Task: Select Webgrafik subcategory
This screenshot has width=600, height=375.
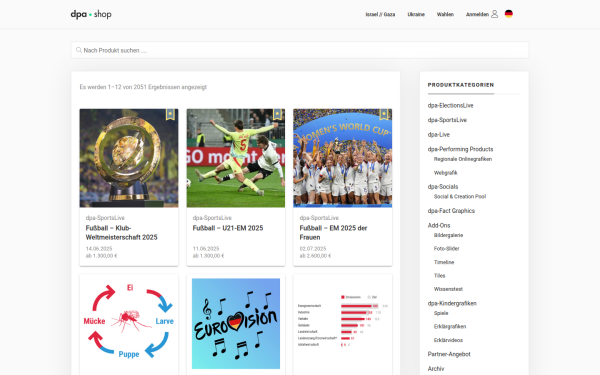Action: tap(445, 173)
